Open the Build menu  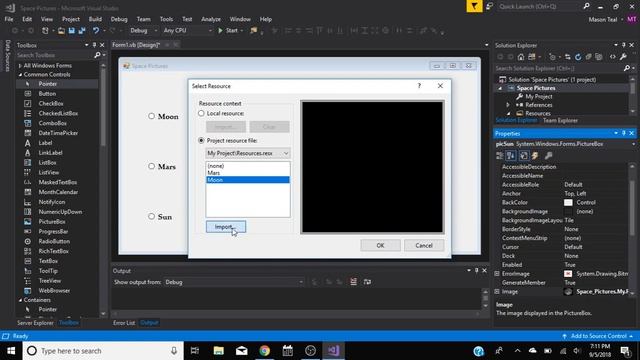tap(95, 19)
